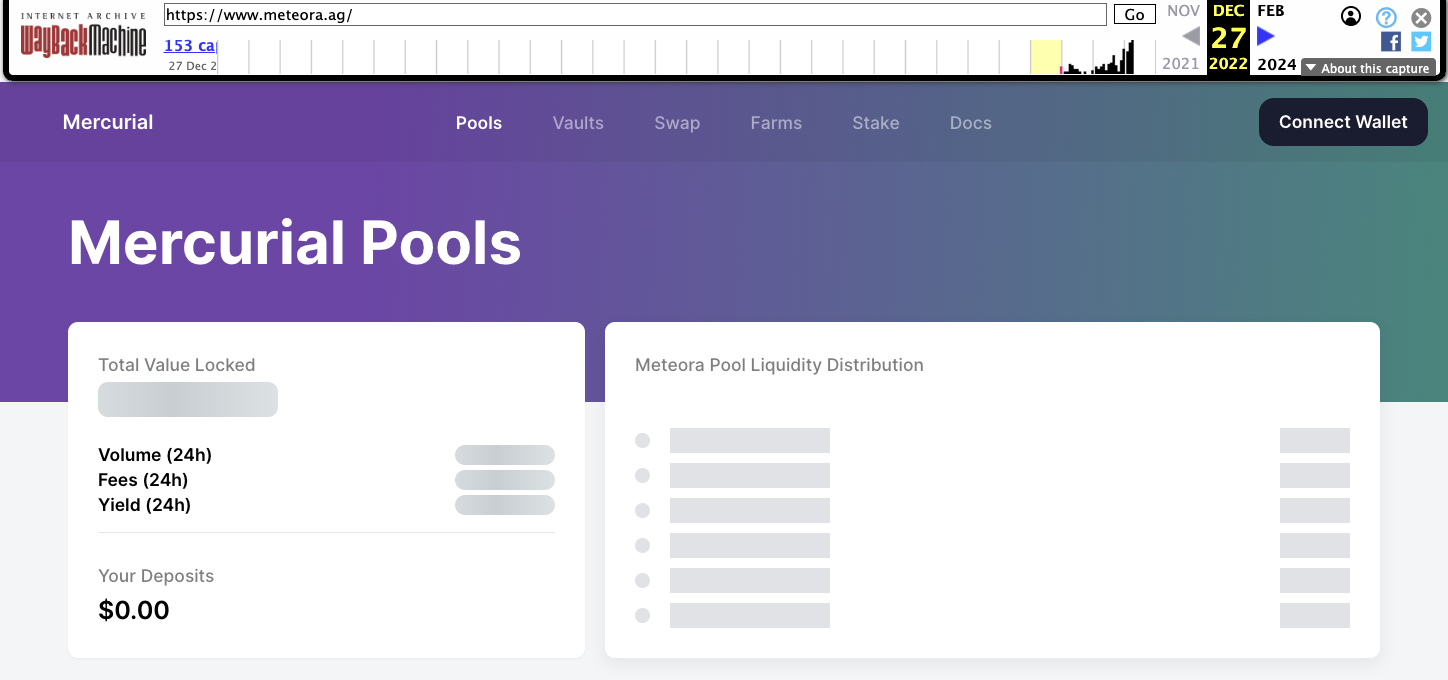Click the 27 capture date
The width and height of the screenshot is (1448, 680).
click(x=1228, y=38)
